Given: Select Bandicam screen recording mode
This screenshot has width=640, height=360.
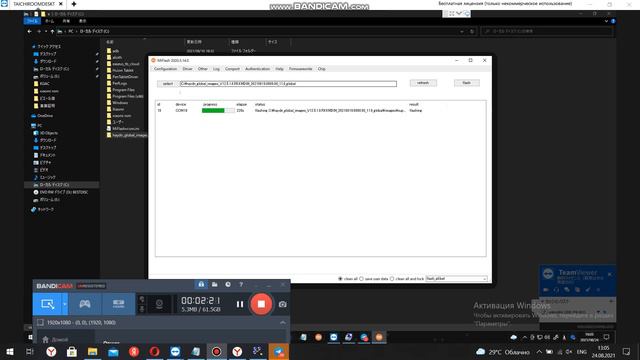Looking at the screenshot, I should (47, 304).
